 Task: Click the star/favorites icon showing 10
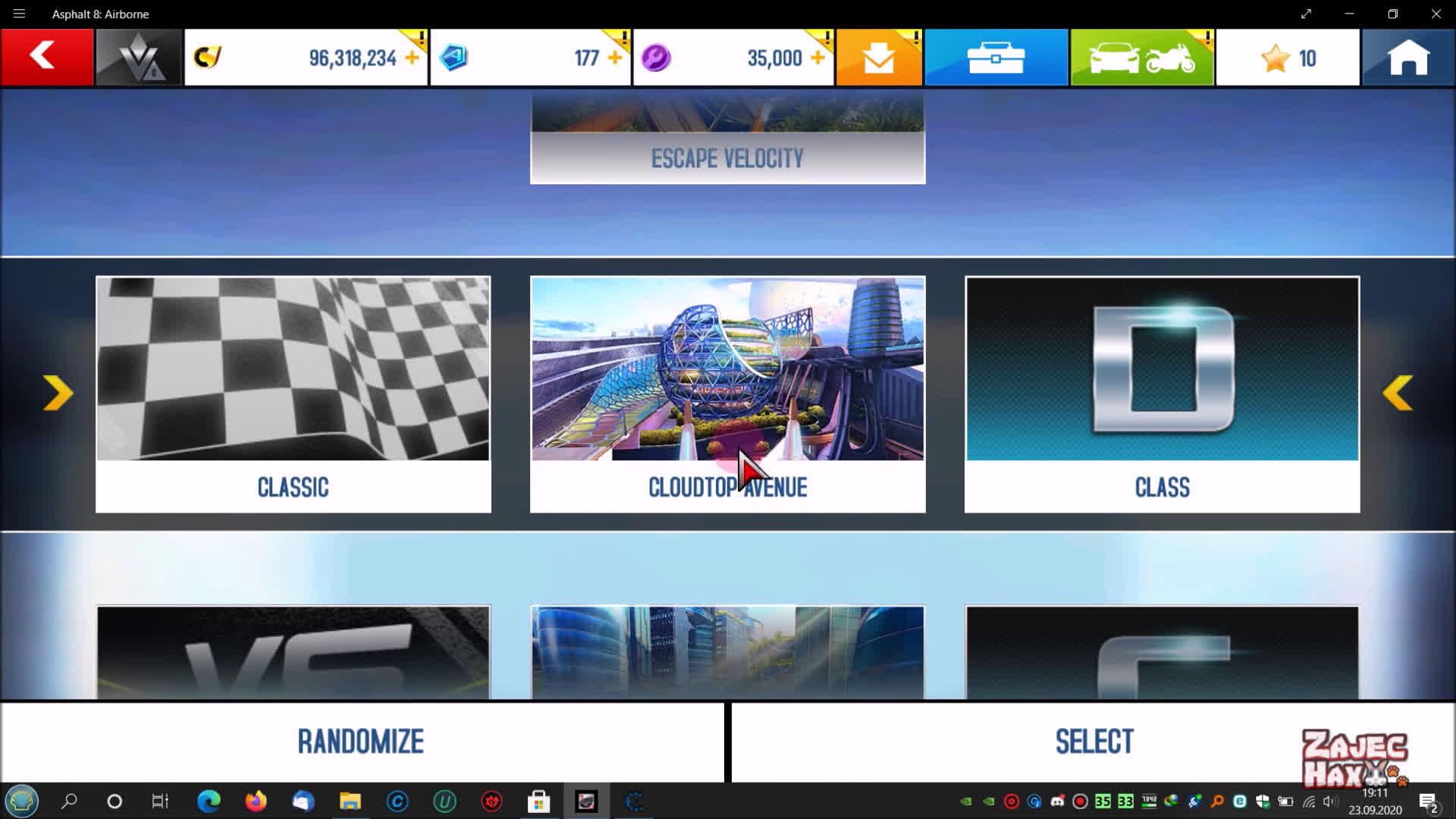[1289, 57]
